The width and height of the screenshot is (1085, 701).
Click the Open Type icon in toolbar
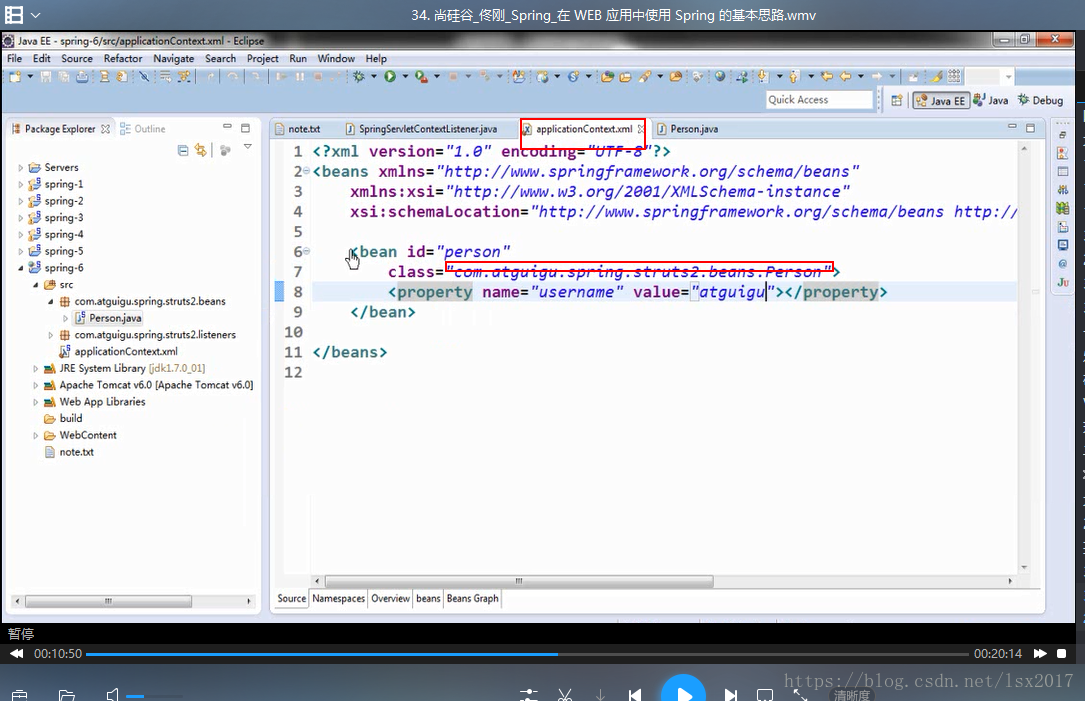click(607, 77)
